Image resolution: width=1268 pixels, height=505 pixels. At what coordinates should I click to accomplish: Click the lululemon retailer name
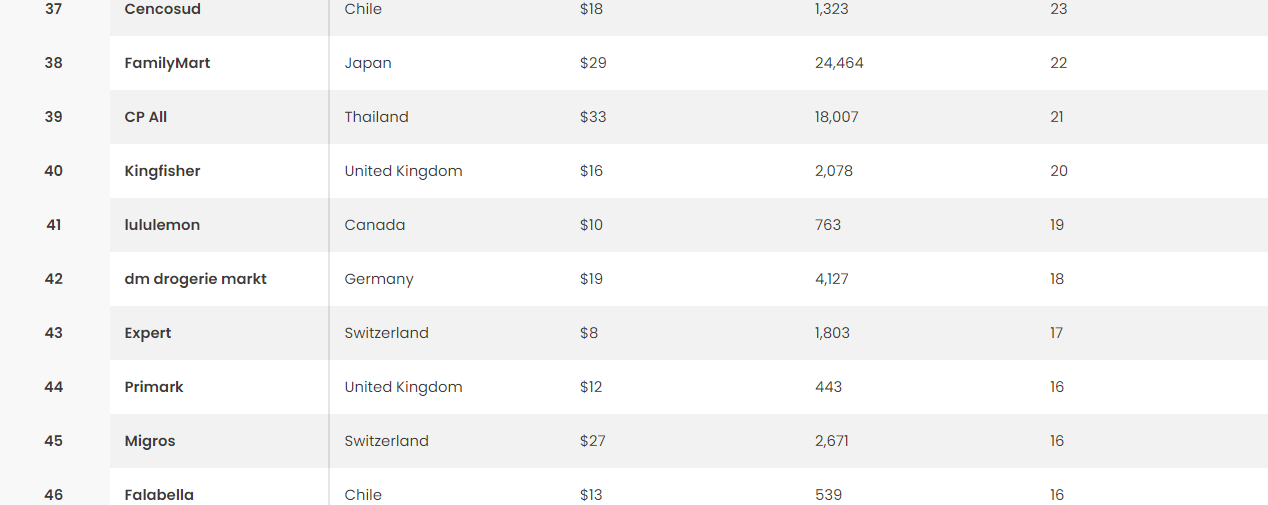[162, 225]
